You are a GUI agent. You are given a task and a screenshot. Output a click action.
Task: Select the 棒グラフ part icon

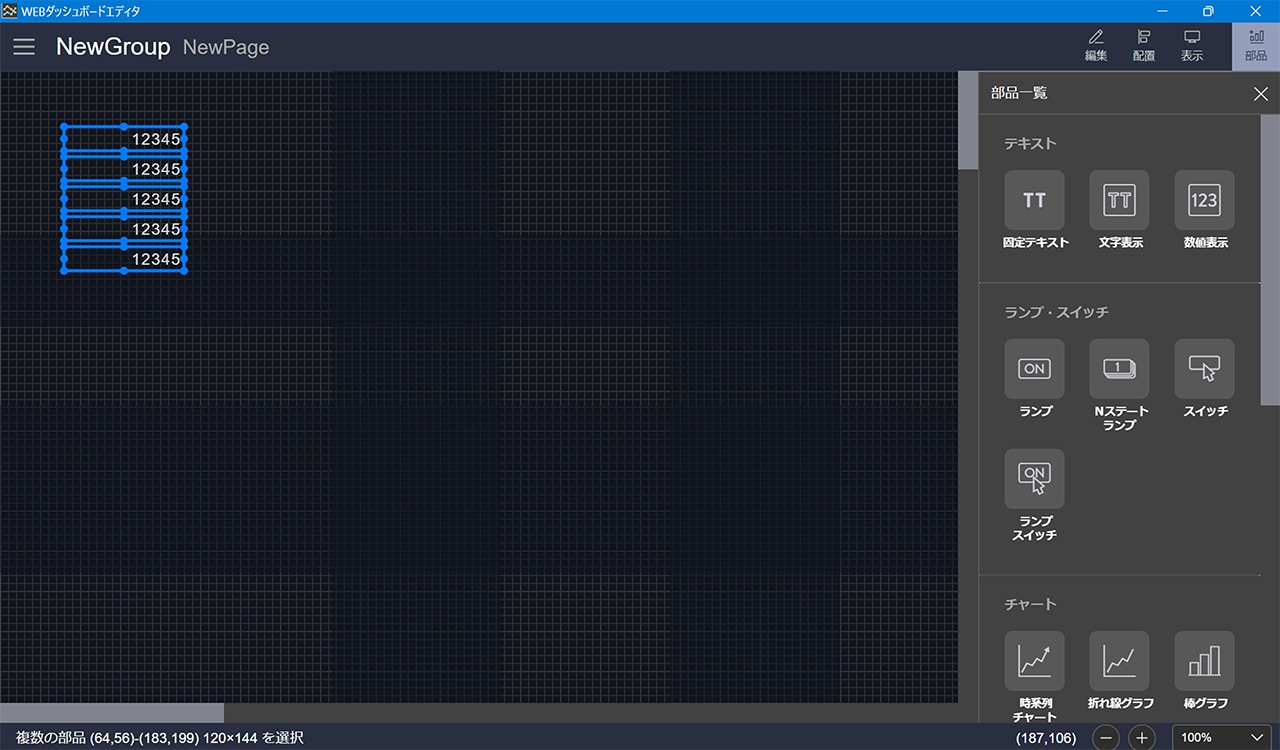(1204, 661)
